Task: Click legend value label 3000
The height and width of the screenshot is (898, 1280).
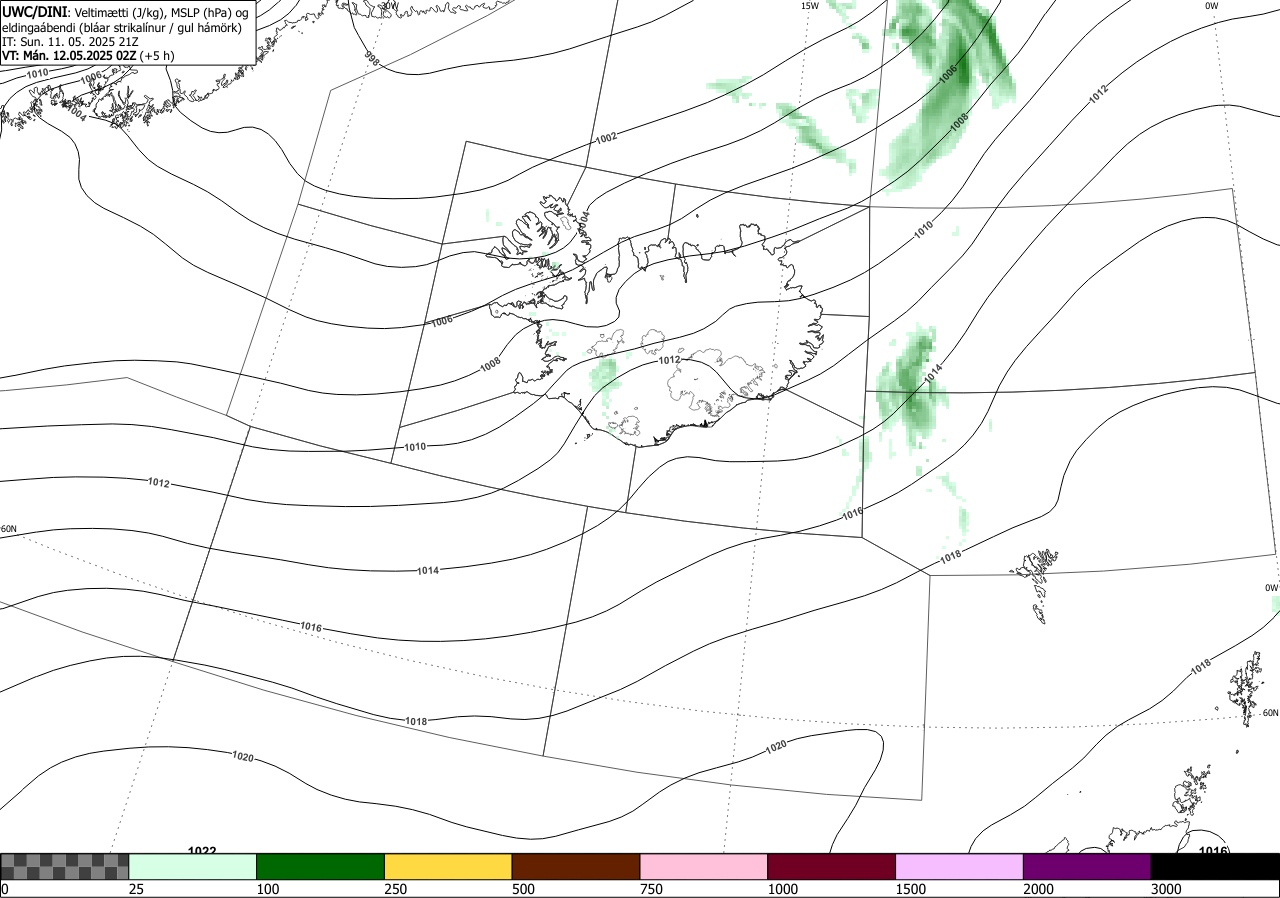Action: click(x=1167, y=889)
